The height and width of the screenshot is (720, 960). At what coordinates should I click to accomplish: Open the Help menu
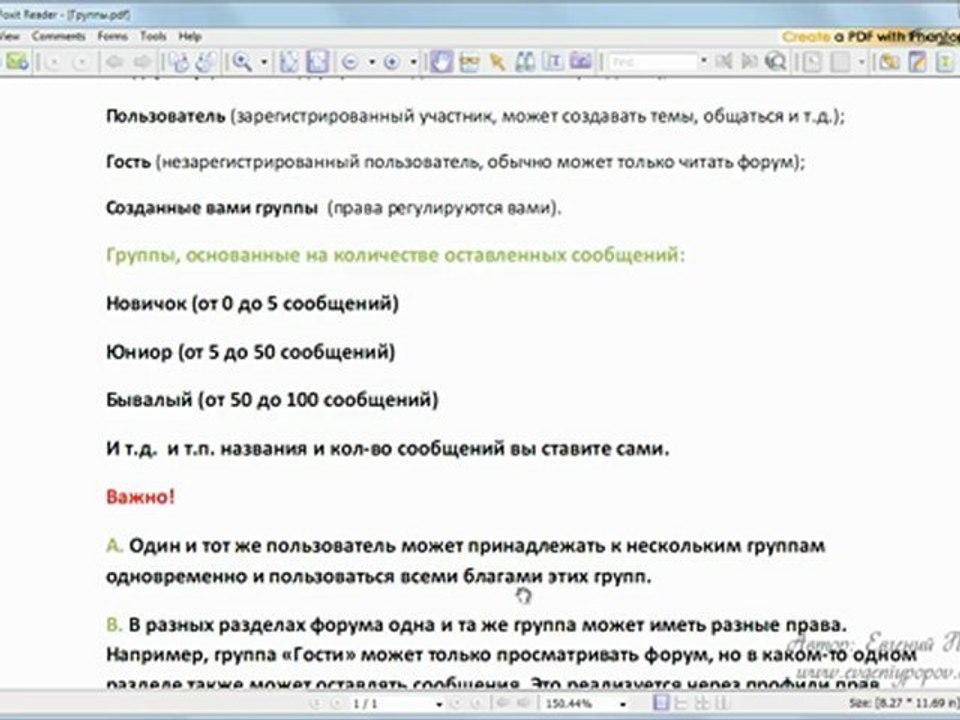pos(190,36)
